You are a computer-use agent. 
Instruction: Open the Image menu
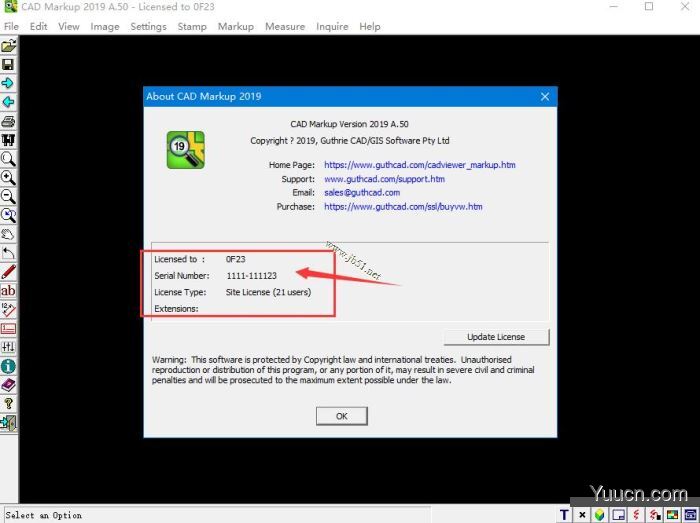[x=105, y=26]
